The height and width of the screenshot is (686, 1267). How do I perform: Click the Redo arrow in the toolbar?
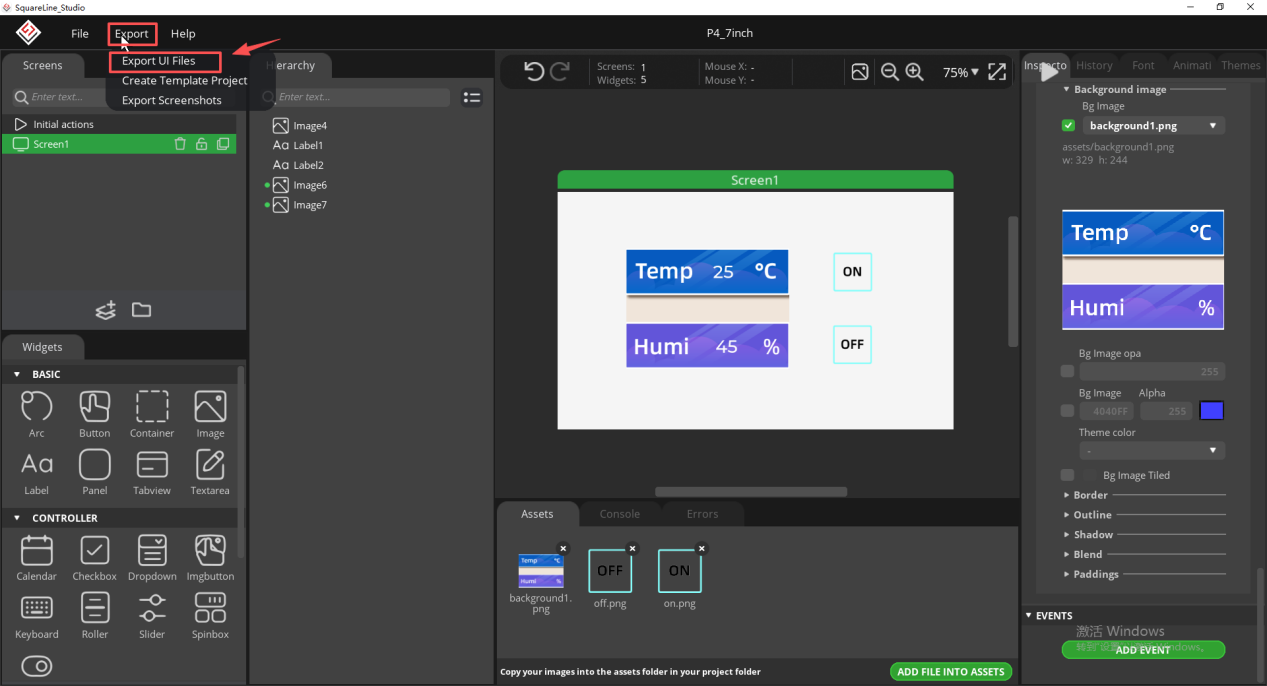(560, 71)
